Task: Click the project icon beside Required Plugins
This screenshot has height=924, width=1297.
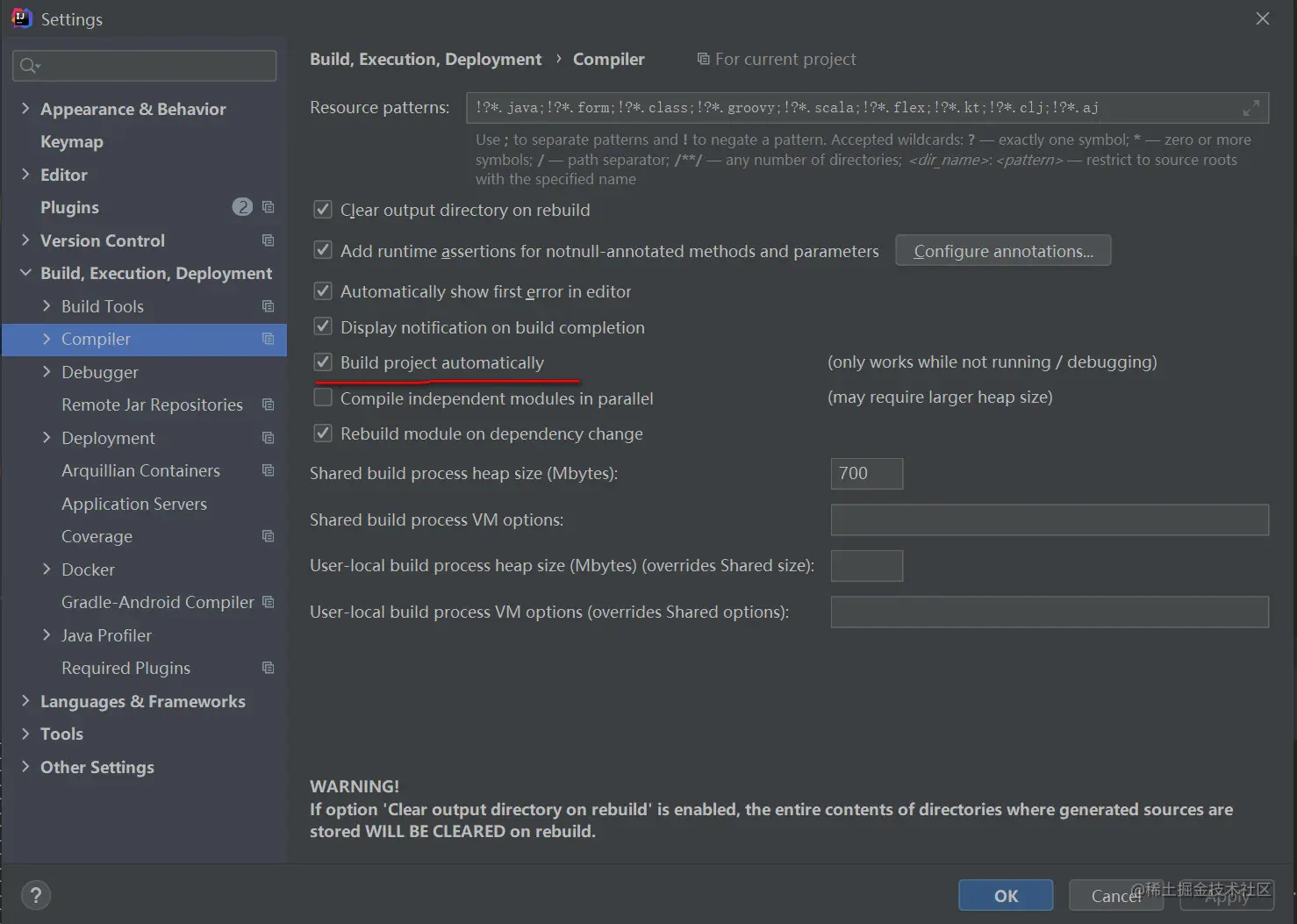Action: tap(269, 668)
